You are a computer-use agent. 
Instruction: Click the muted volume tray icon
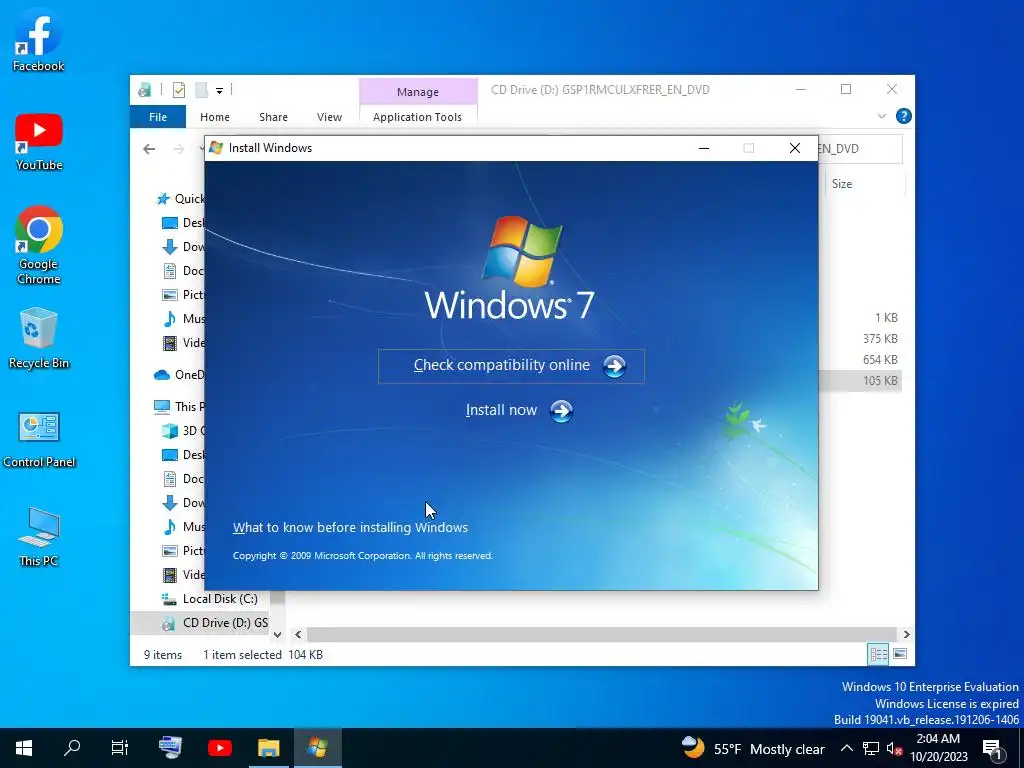click(894, 748)
